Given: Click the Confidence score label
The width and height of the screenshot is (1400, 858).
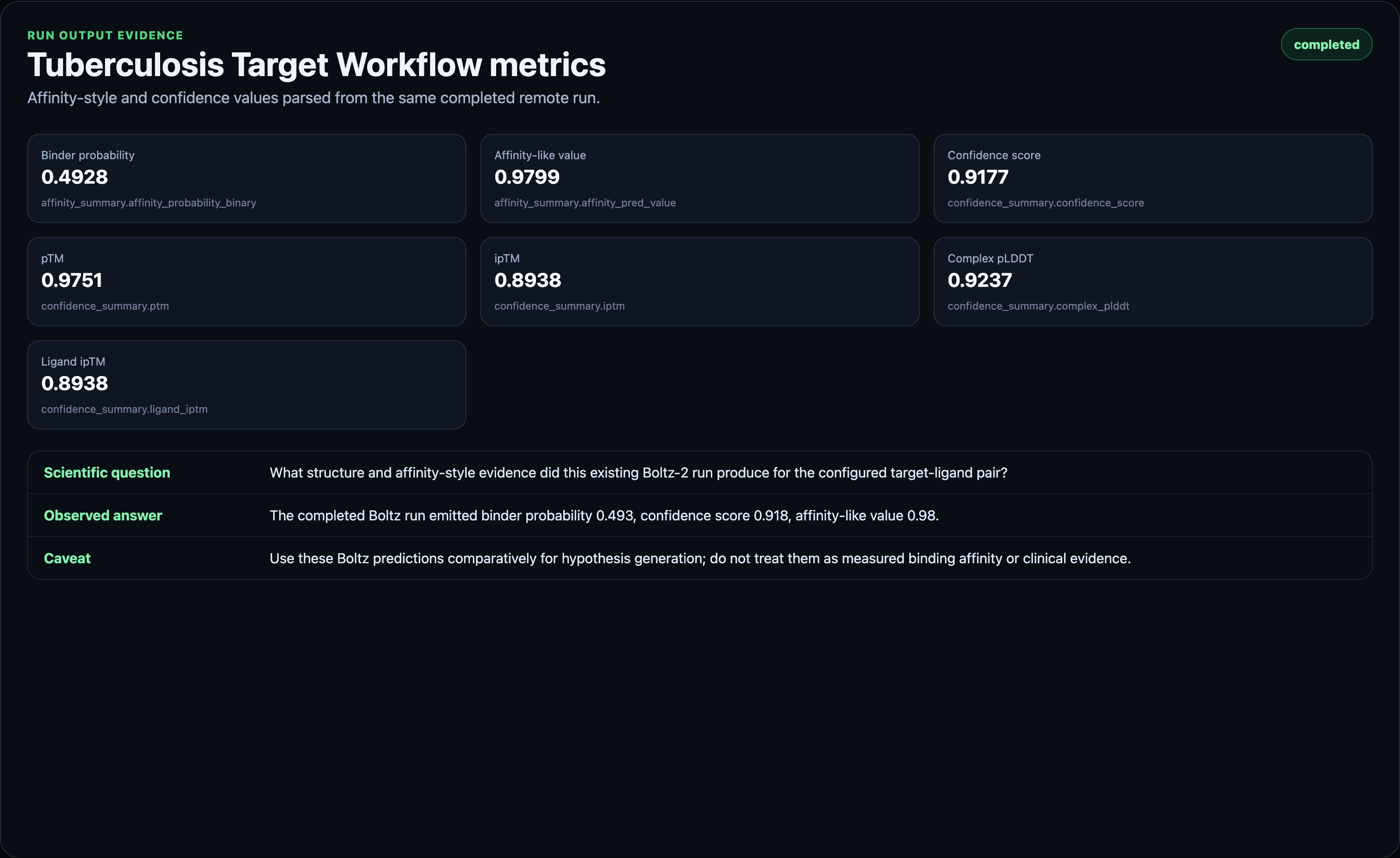Looking at the screenshot, I should point(994,155).
